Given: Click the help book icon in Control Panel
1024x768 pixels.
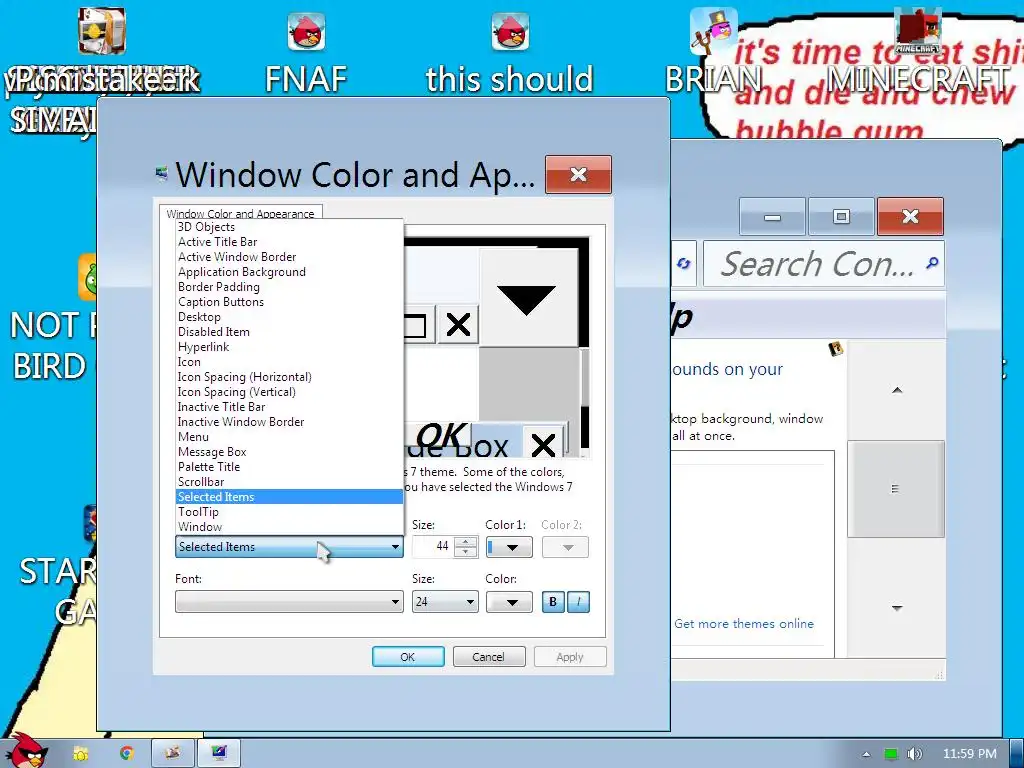Looking at the screenshot, I should 835,349.
